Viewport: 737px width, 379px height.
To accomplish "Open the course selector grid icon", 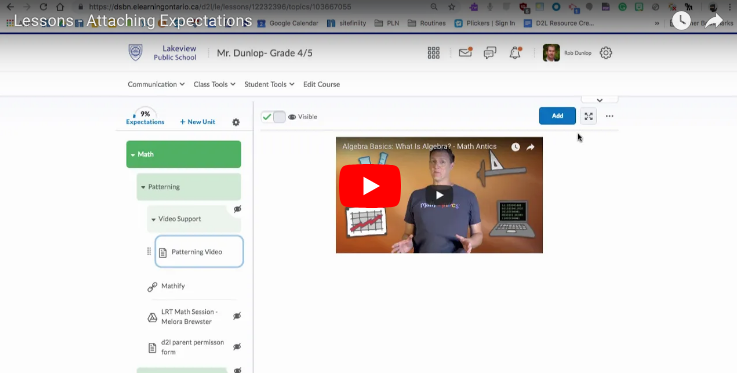I will (x=433, y=53).
